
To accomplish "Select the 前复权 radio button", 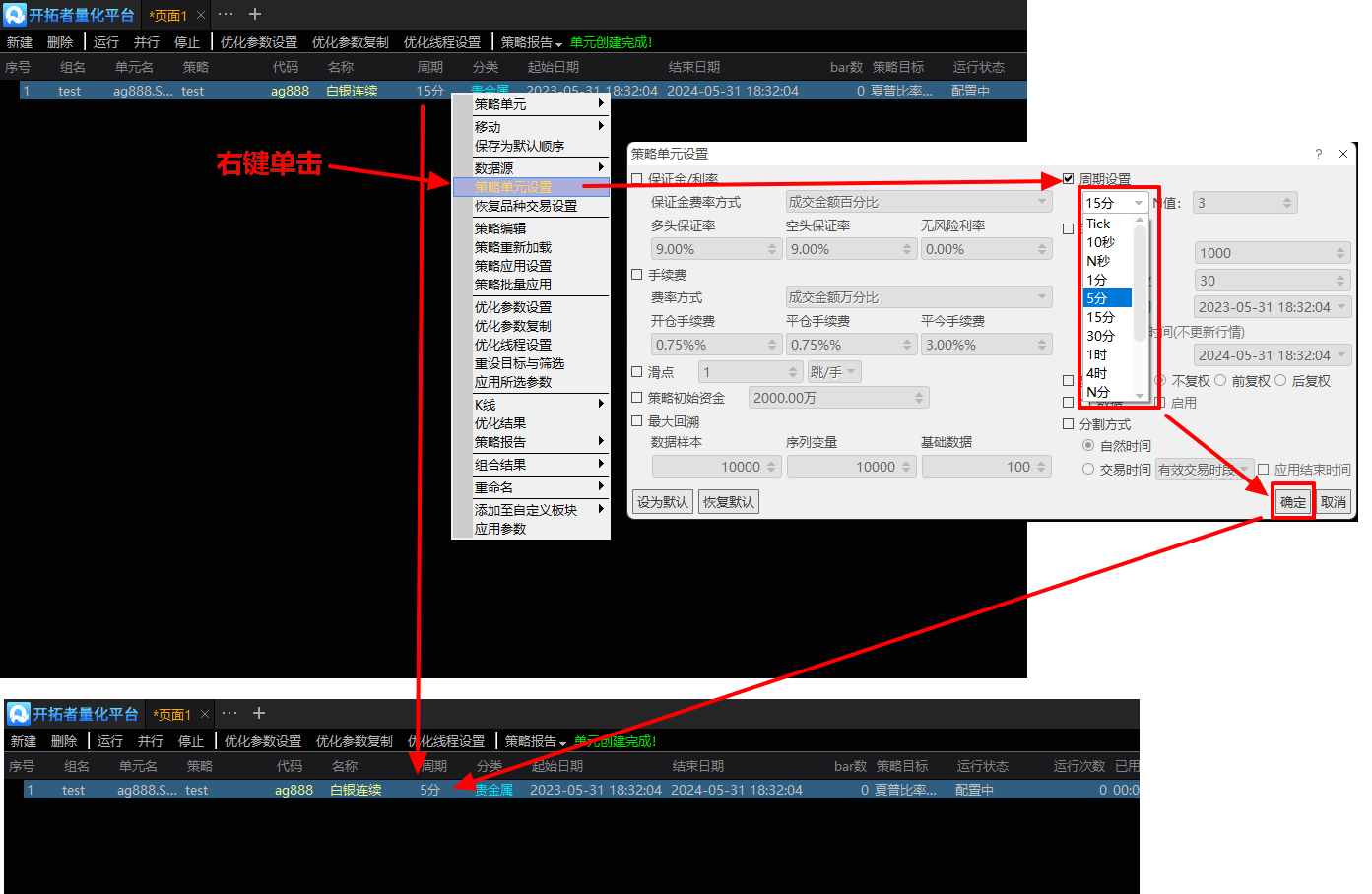I will pyautogui.click(x=1220, y=381).
